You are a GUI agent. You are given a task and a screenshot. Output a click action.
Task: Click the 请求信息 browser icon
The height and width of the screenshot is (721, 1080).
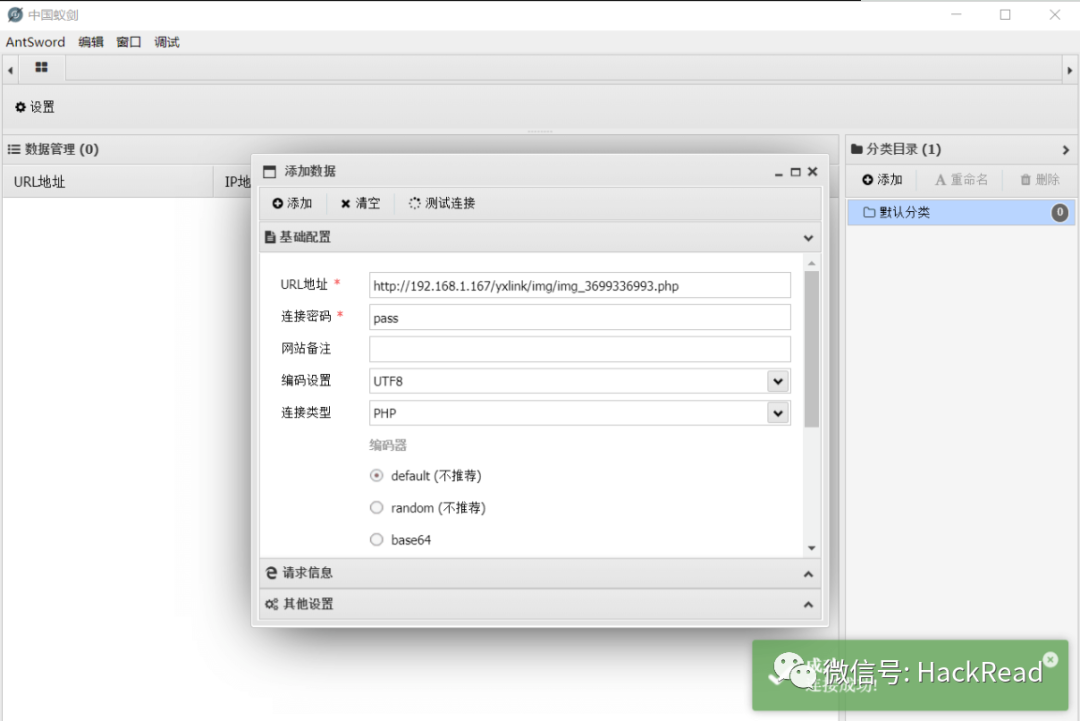[271, 573]
